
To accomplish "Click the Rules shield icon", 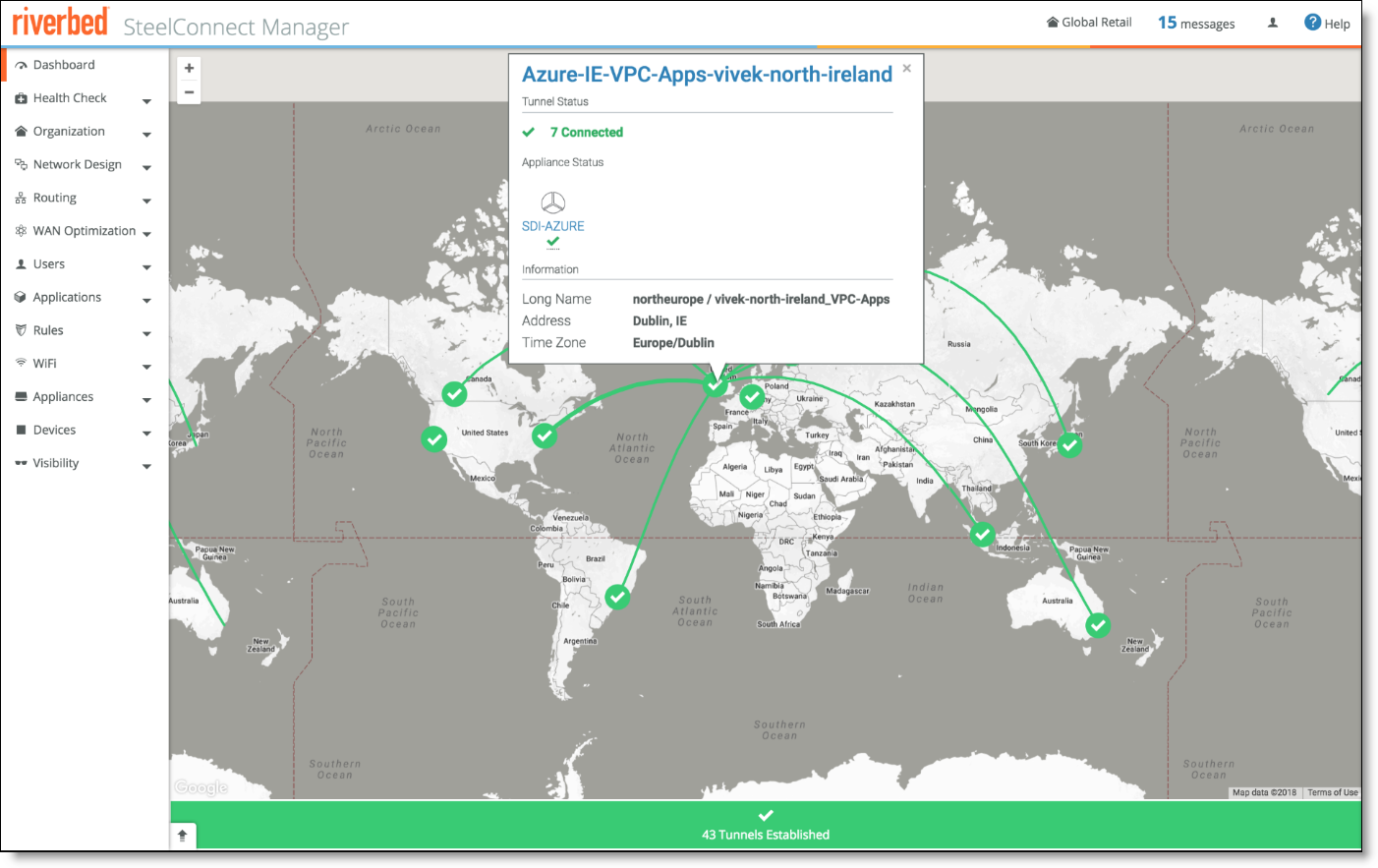I will [x=21, y=330].
